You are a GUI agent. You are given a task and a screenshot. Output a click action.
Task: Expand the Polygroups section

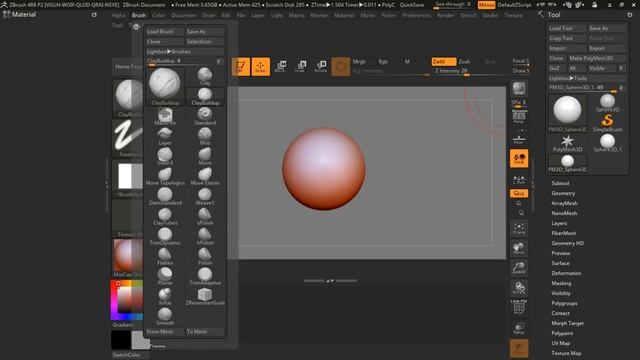click(564, 303)
